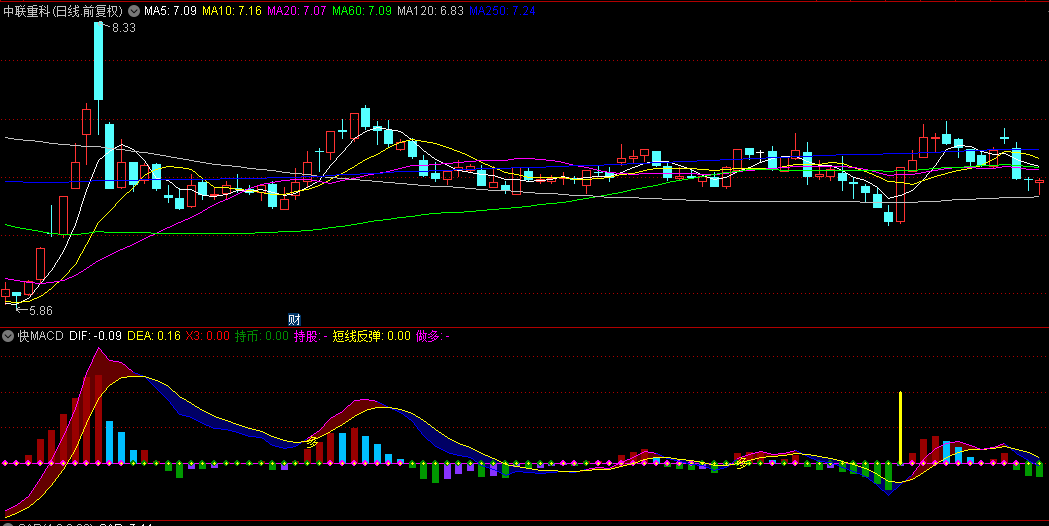Select the MA60: 7.09 indicator label

pos(362,11)
